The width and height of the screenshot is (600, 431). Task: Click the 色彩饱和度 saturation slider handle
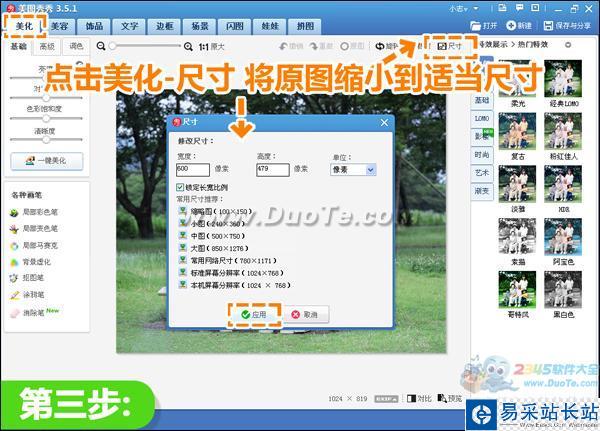point(46,118)
